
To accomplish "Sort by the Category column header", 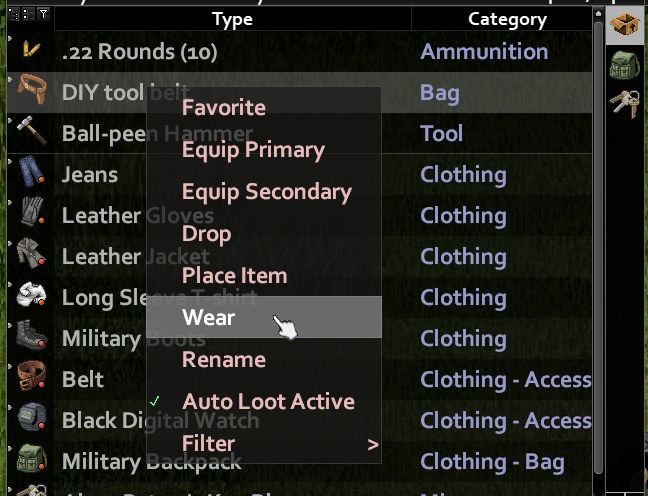I will click(x=507, y=19).
